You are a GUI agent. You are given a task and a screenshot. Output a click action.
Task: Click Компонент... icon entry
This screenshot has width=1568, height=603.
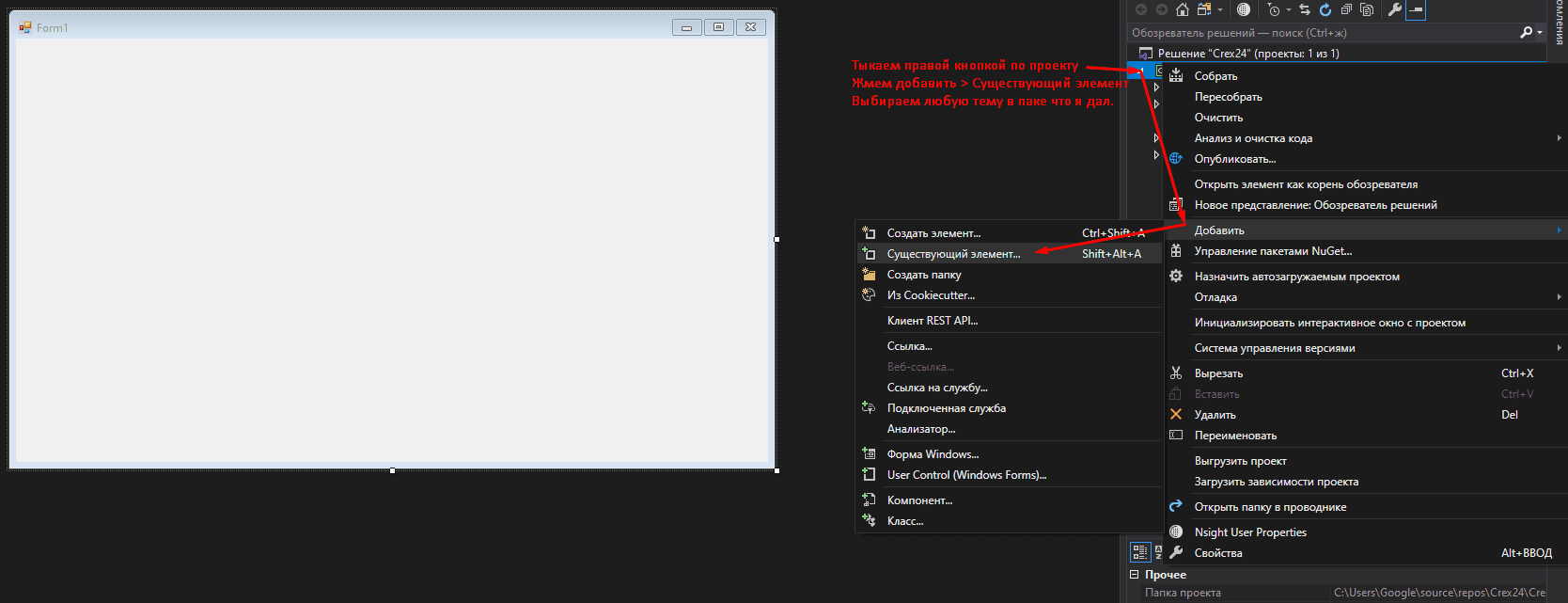(x=869, y=500)
